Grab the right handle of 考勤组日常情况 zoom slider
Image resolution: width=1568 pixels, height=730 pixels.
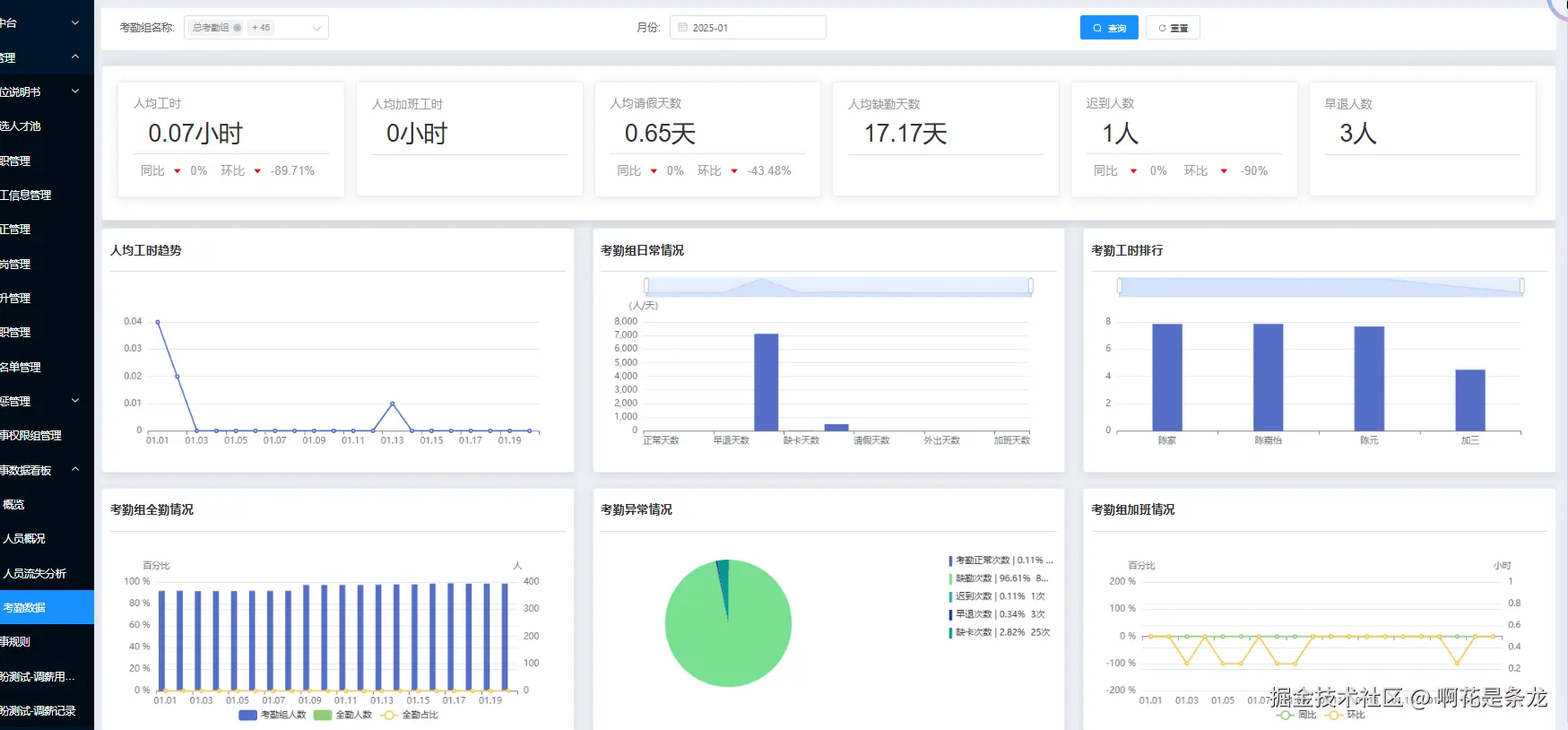(x=1031, y=286)
